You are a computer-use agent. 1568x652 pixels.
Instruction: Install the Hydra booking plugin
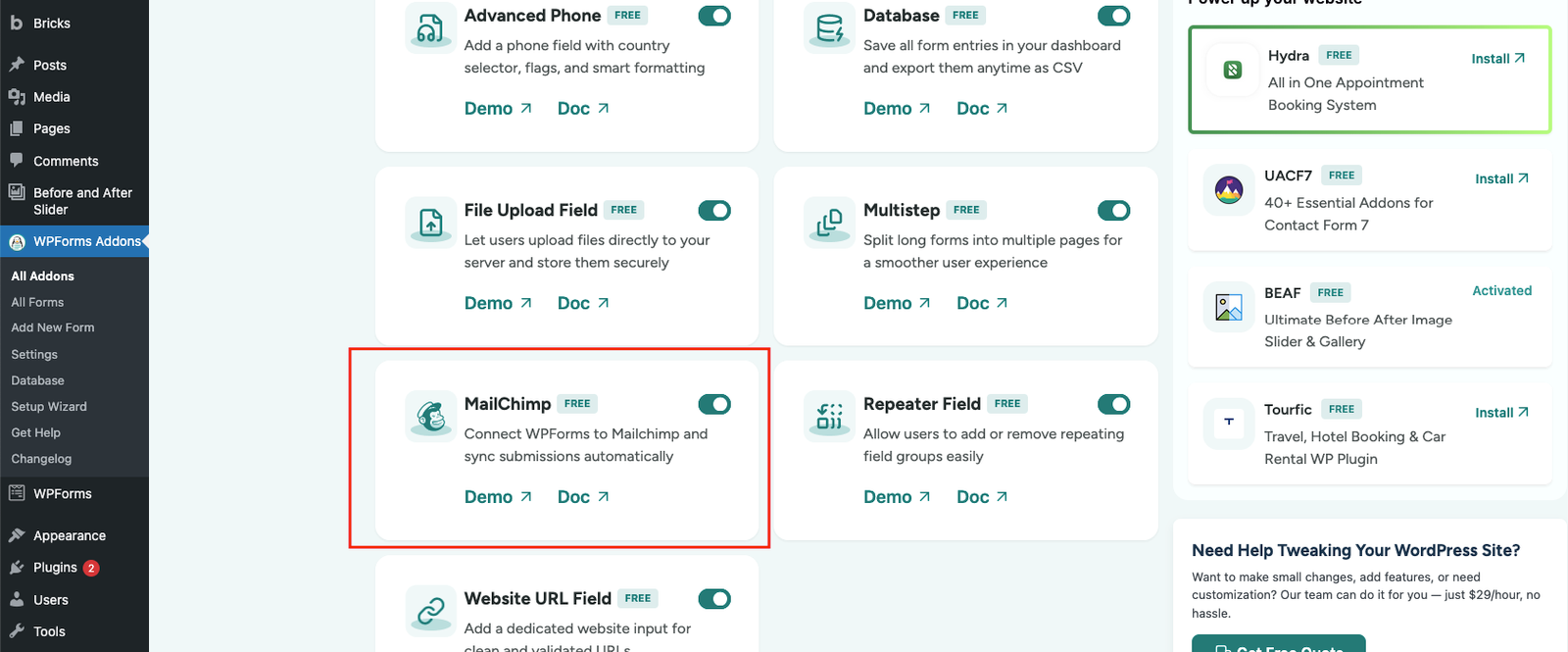[1497, 59]
